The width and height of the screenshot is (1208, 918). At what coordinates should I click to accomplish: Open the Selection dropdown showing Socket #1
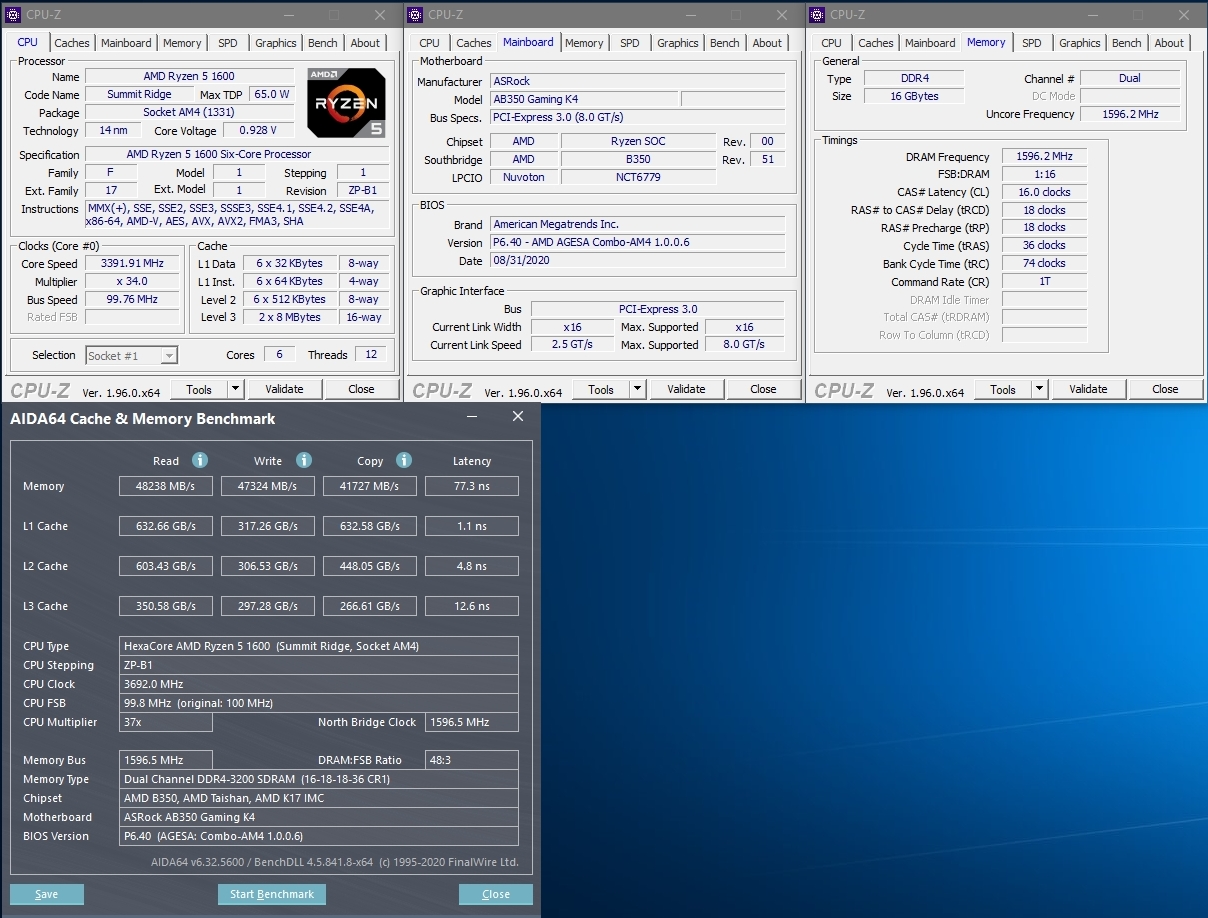(x=132, y=355)
